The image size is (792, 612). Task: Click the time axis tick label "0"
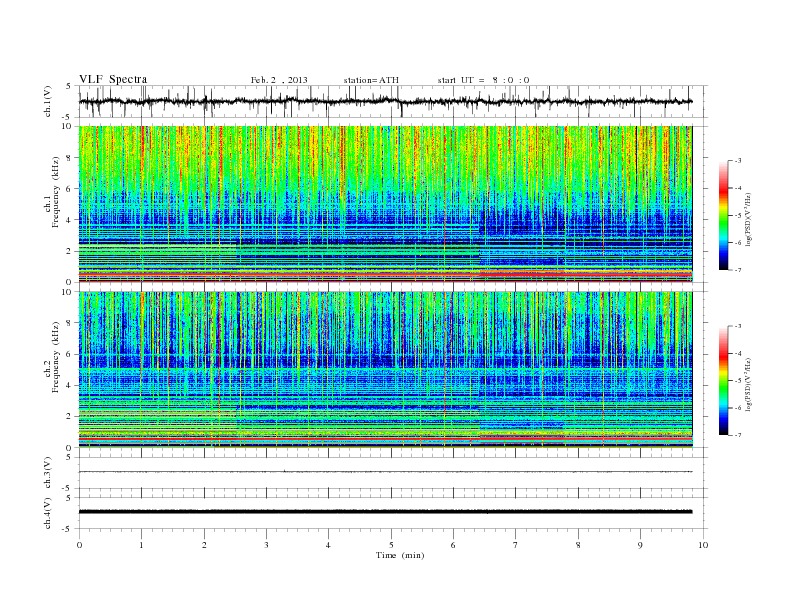click(79, 545)
